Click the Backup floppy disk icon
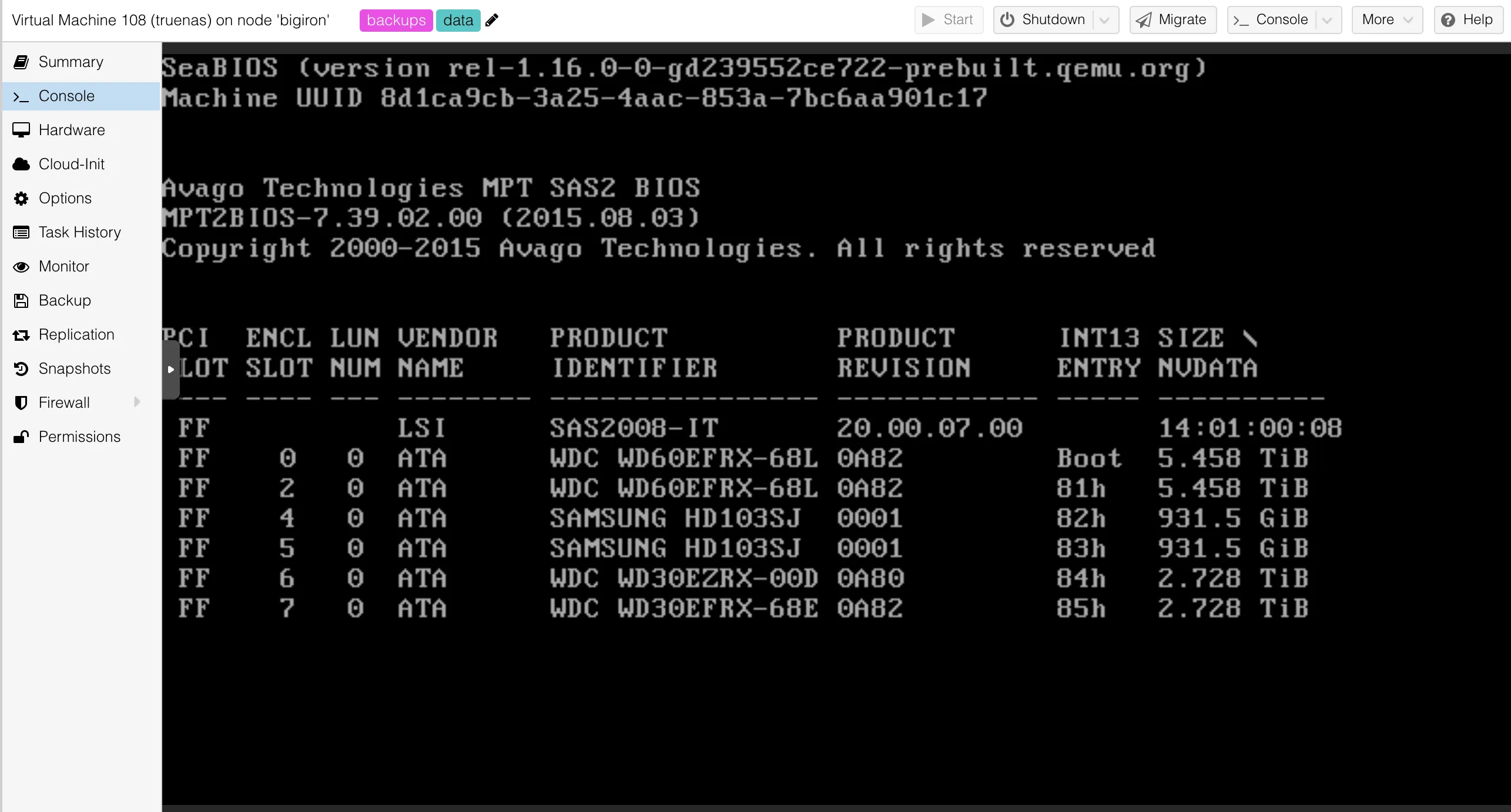Screen dimensions: 1511x812 [22, 300]
